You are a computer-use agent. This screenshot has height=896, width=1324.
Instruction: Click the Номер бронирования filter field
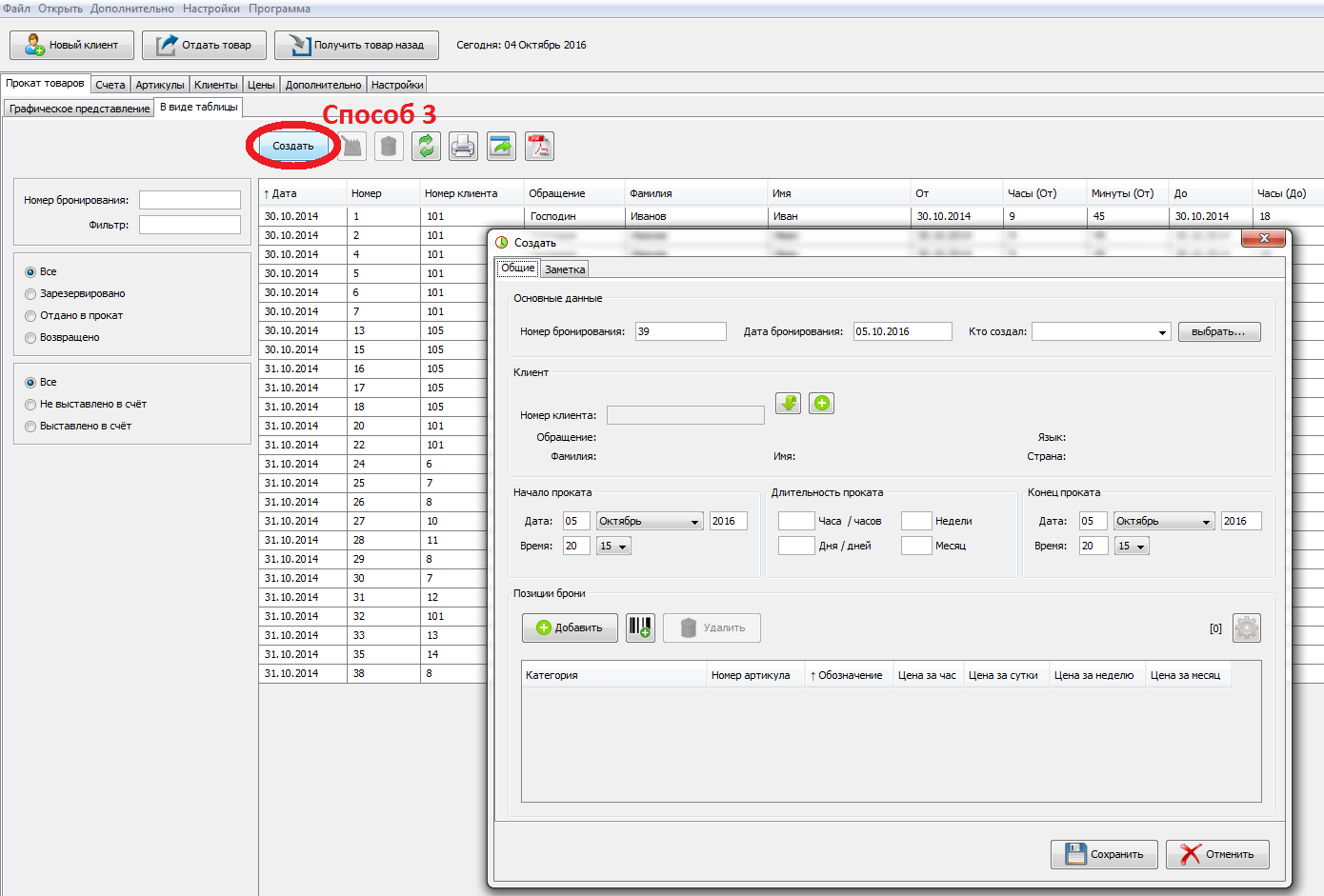tap(190, 200)
